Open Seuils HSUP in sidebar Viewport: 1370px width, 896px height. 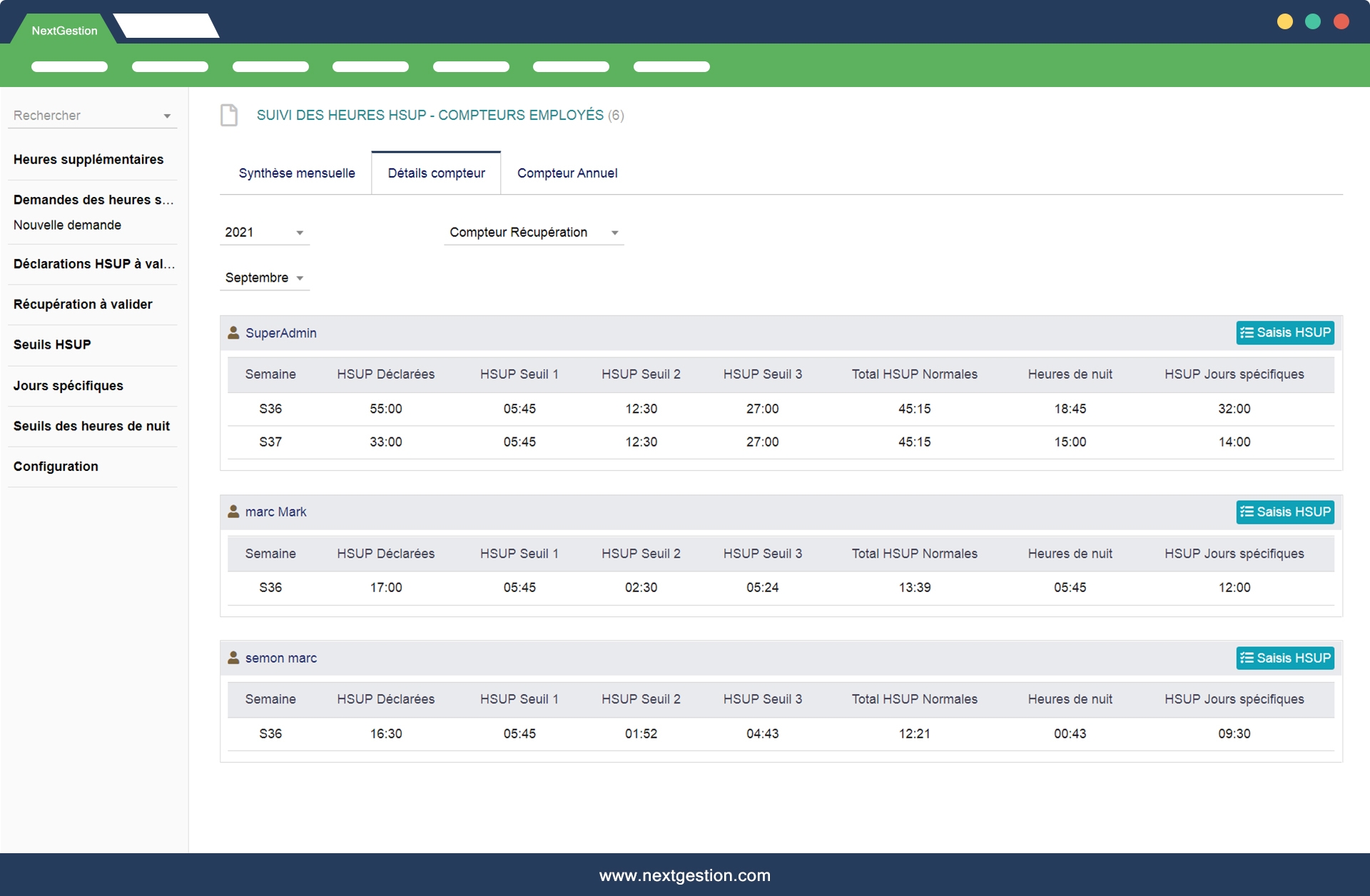click(52, 345)
